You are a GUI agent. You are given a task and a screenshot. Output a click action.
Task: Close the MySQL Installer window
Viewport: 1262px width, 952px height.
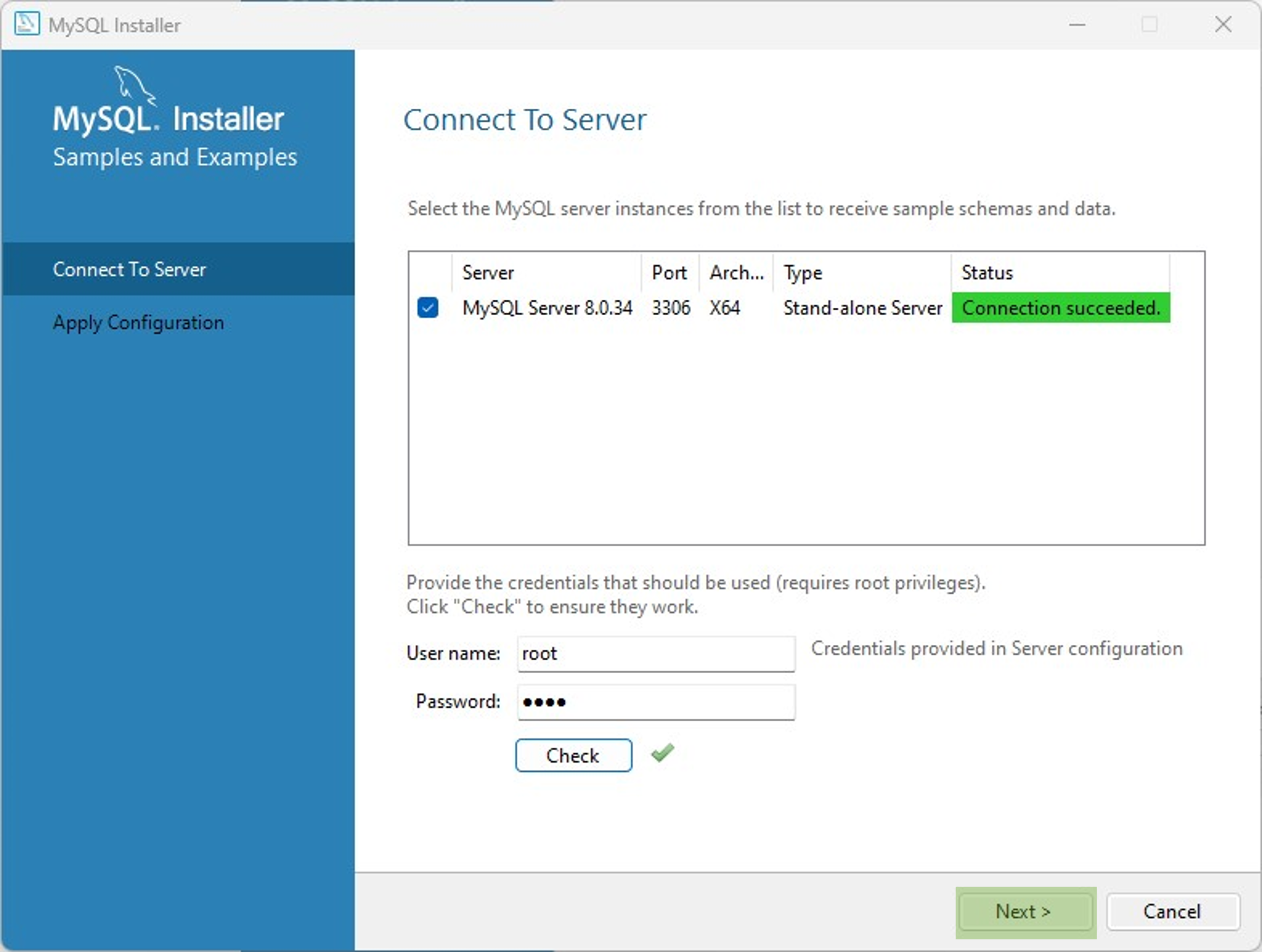(x=1223, y=25)
